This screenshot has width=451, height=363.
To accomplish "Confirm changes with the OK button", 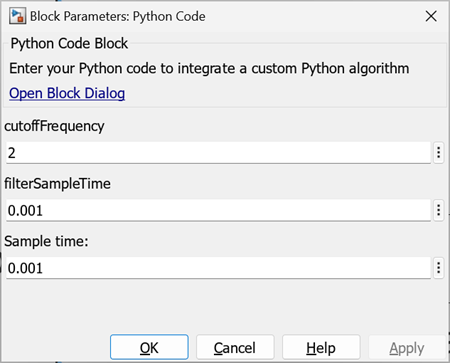I will pos(149,348).
